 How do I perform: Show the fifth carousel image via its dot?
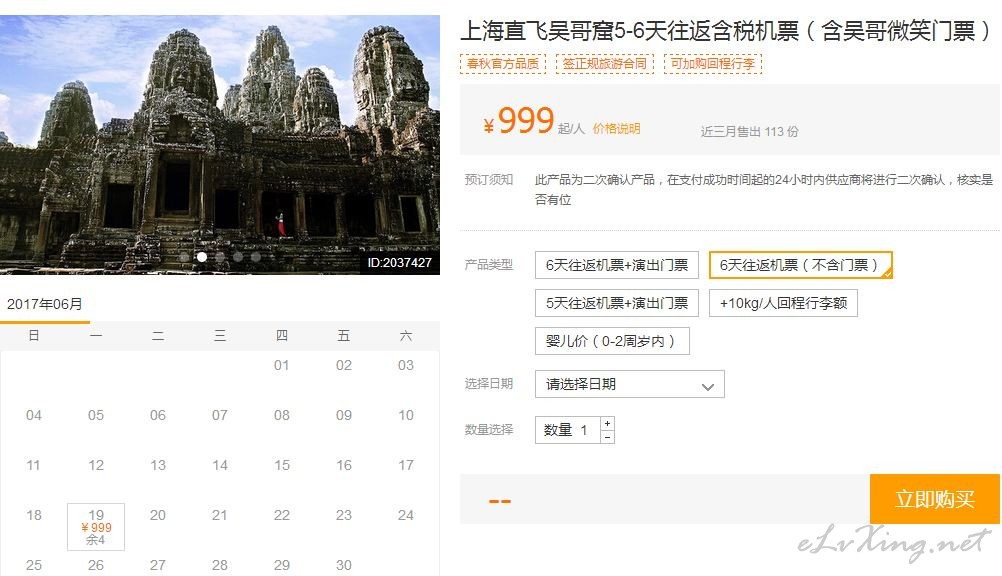pyautogui.click(x=256, y=257)
